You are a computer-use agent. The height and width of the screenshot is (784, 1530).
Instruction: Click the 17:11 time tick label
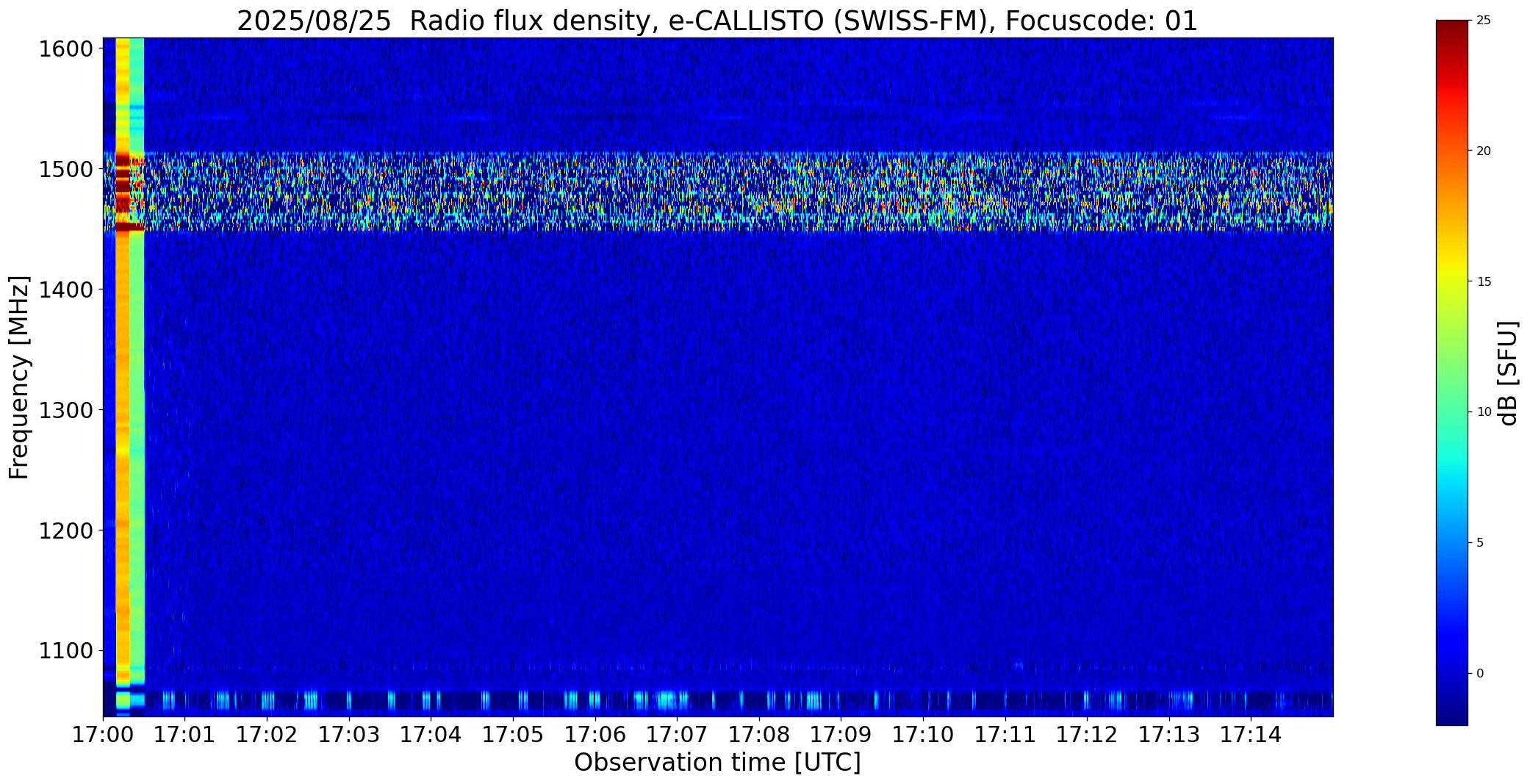[x=1005, y=734]
